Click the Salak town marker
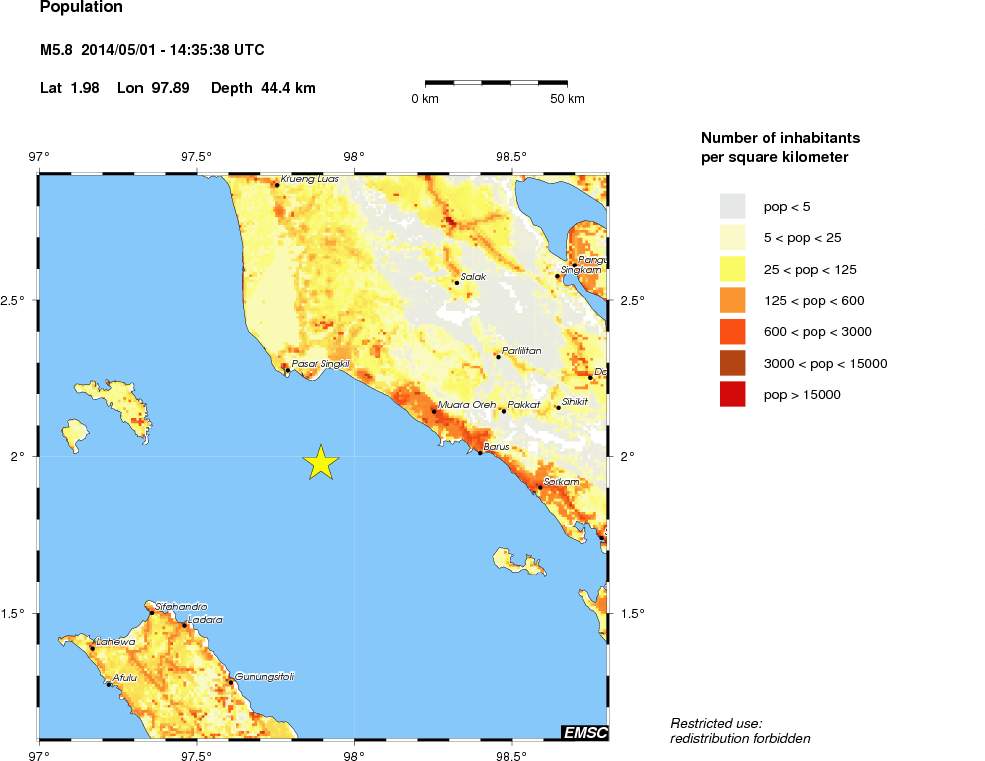Image resolution: width=985 pixels, height=761 pixels. coord(457,283)
